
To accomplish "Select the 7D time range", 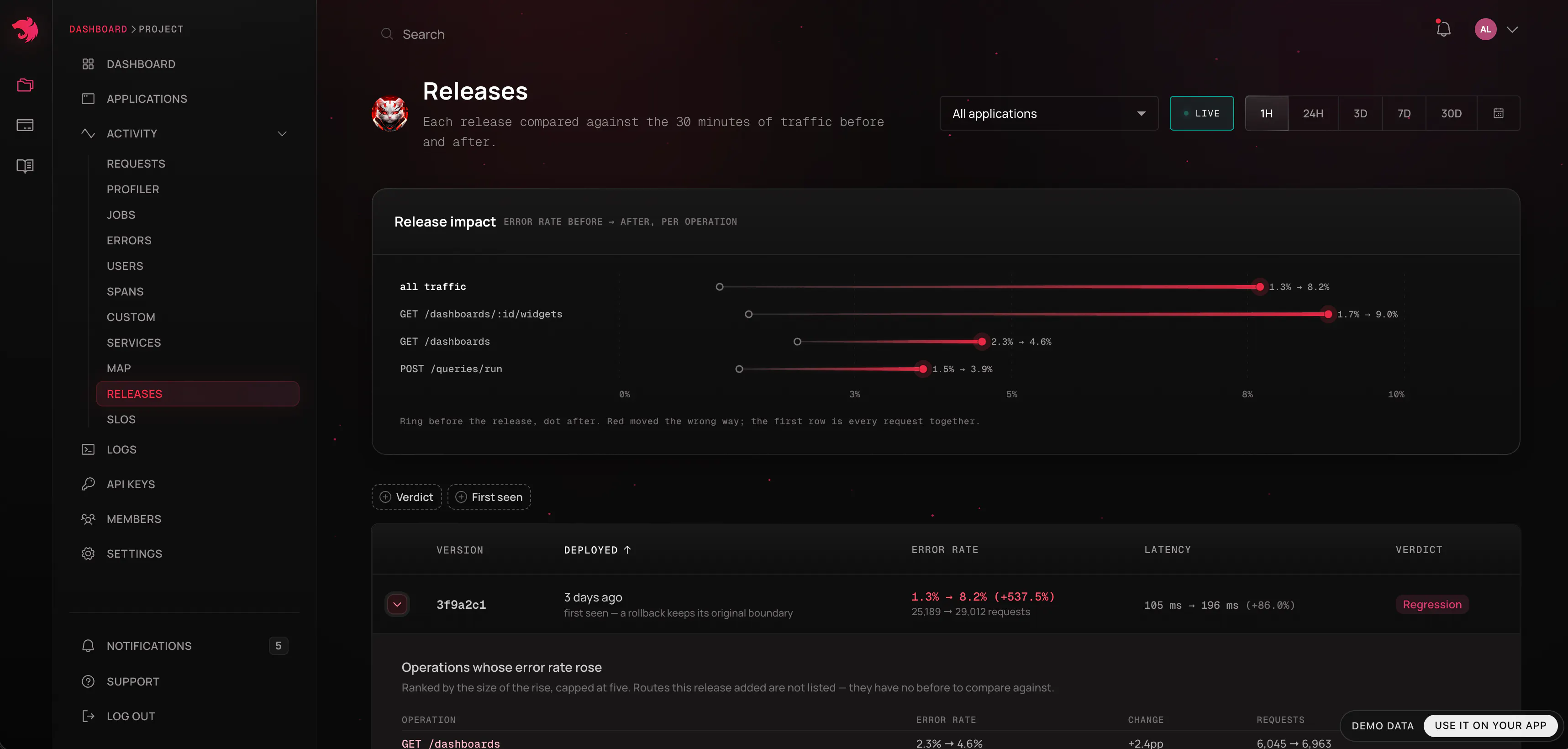I will [x=1404, y=113].
